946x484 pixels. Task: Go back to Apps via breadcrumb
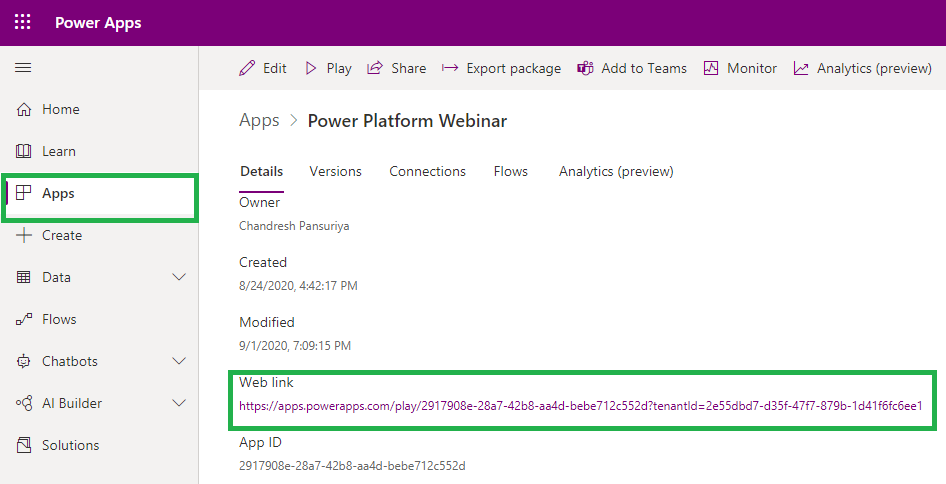coord(259,120)
